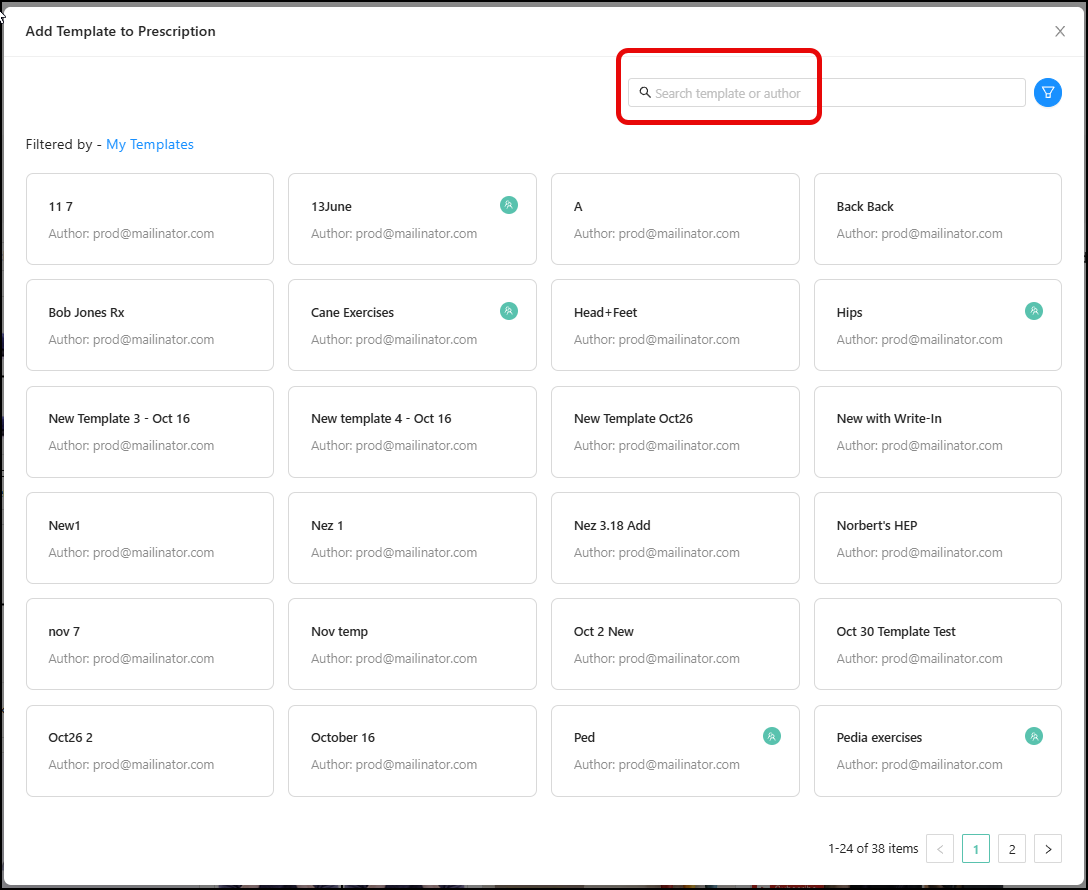Focus the search template or author field
Viewport: 1088px width, 890px height.
point(830,93)
